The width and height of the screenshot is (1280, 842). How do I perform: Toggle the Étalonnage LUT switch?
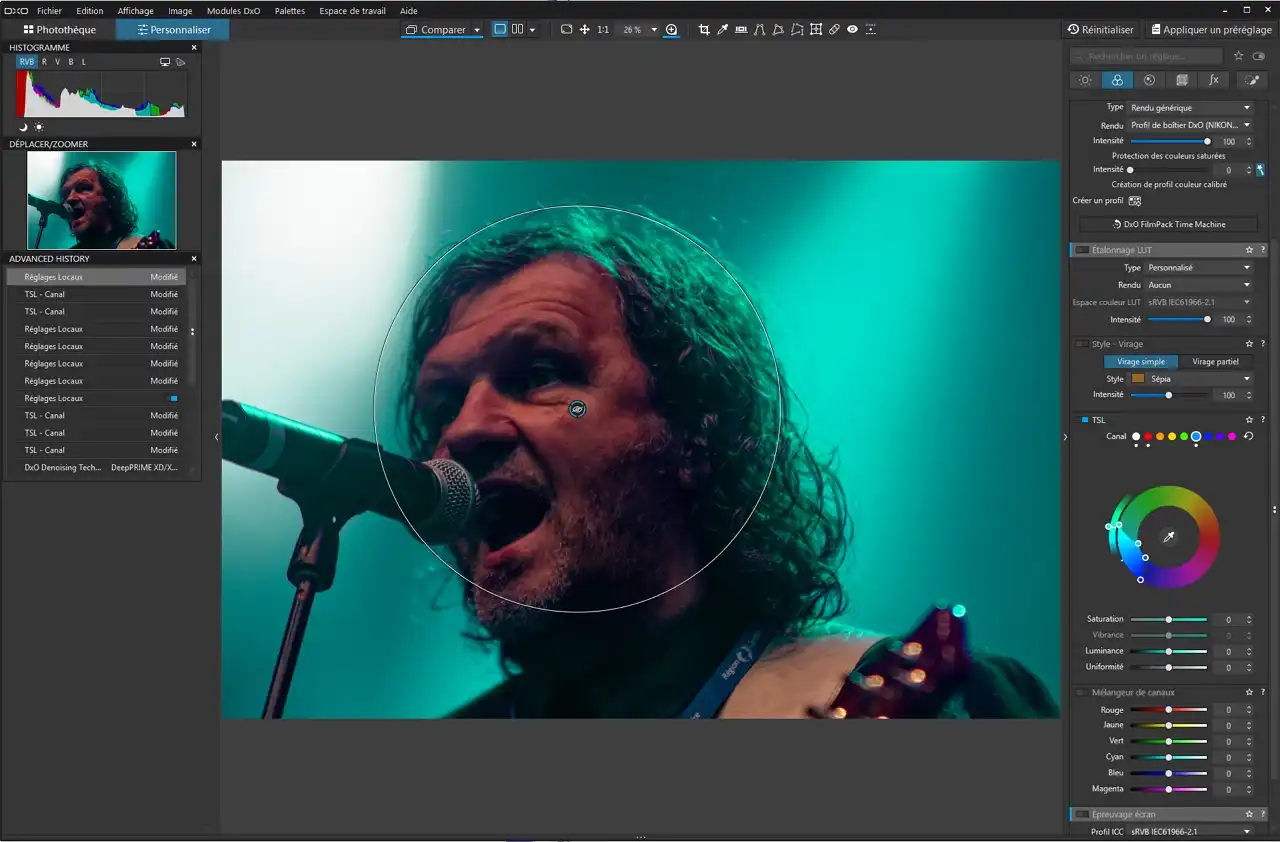(x=1082, y=250)
